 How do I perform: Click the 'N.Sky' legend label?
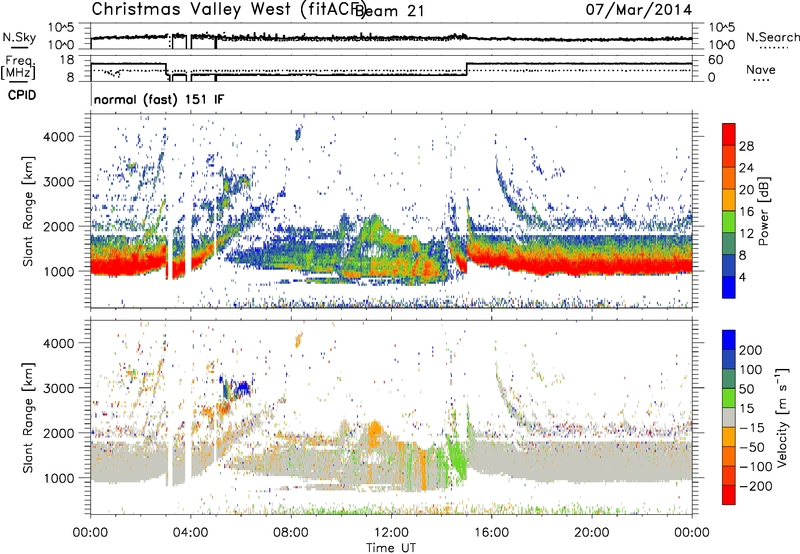pyautogui.click(x=19, y=37)
